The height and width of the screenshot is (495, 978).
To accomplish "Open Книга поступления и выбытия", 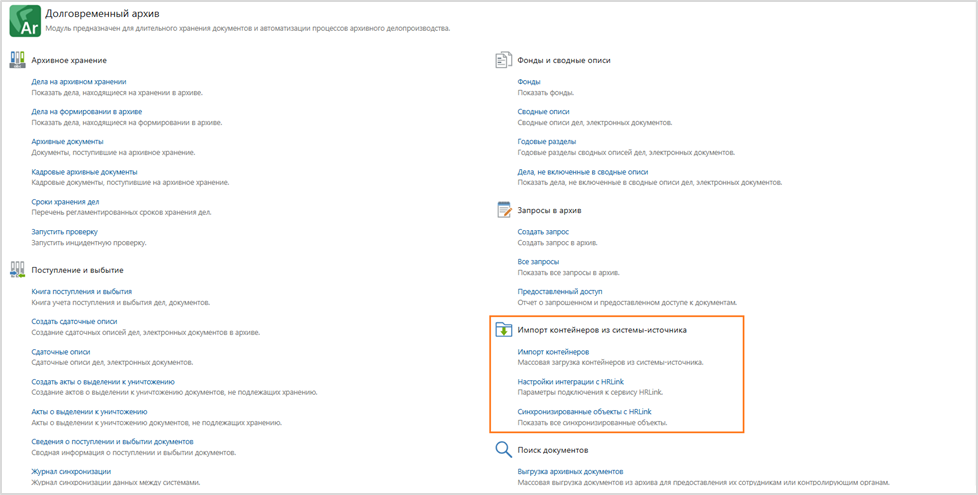I will click(81, 291).
